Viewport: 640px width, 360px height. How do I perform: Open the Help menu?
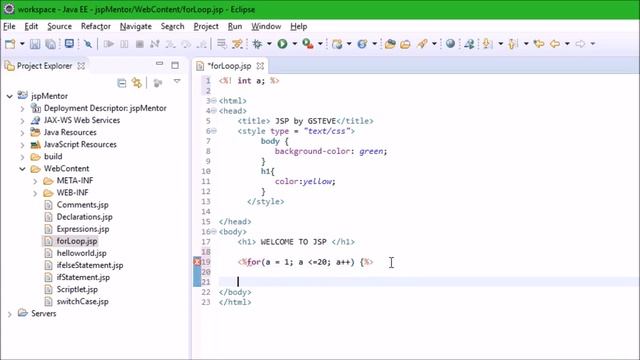point(299,26)
